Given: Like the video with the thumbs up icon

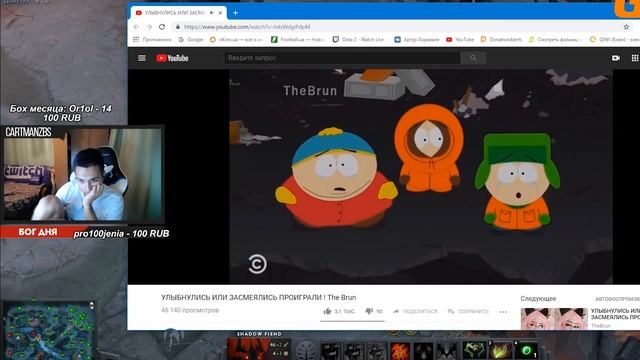Looking at the screenshot, I should (327, 311).
